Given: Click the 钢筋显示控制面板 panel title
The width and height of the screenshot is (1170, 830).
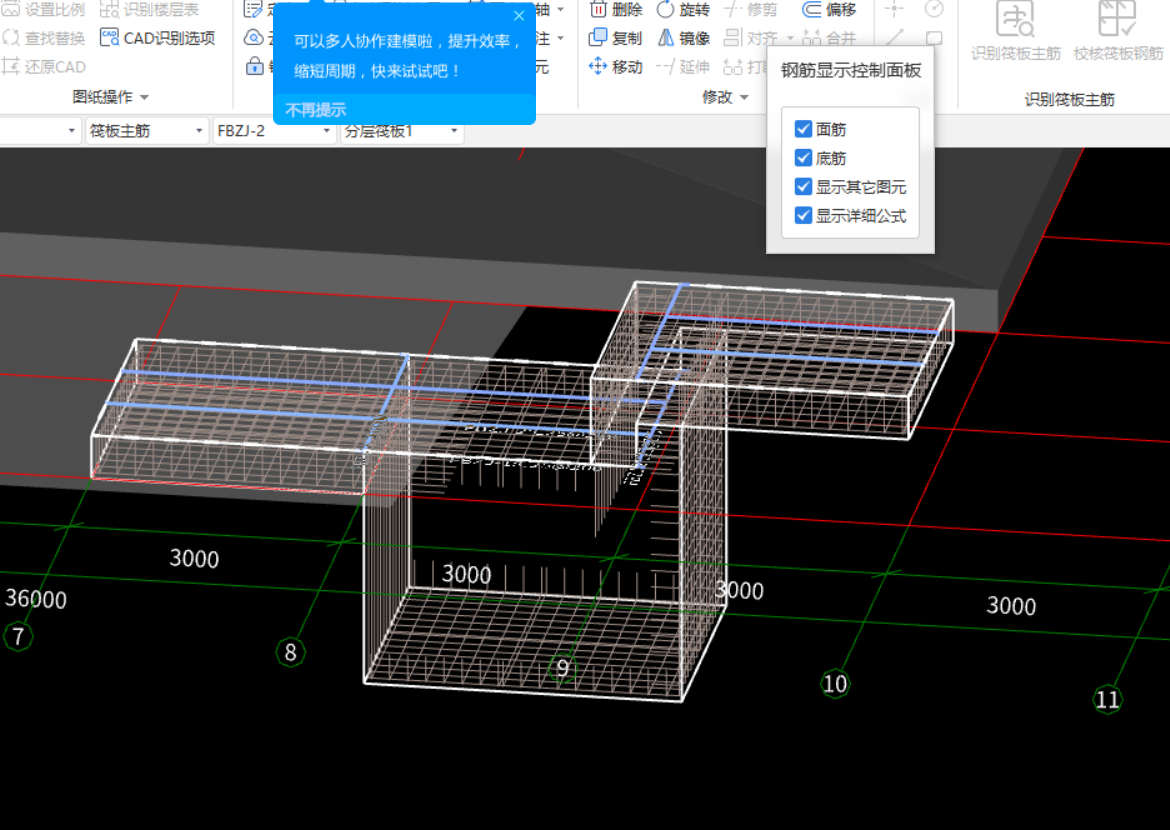Looking at the screenshot, I should point(851,70).
